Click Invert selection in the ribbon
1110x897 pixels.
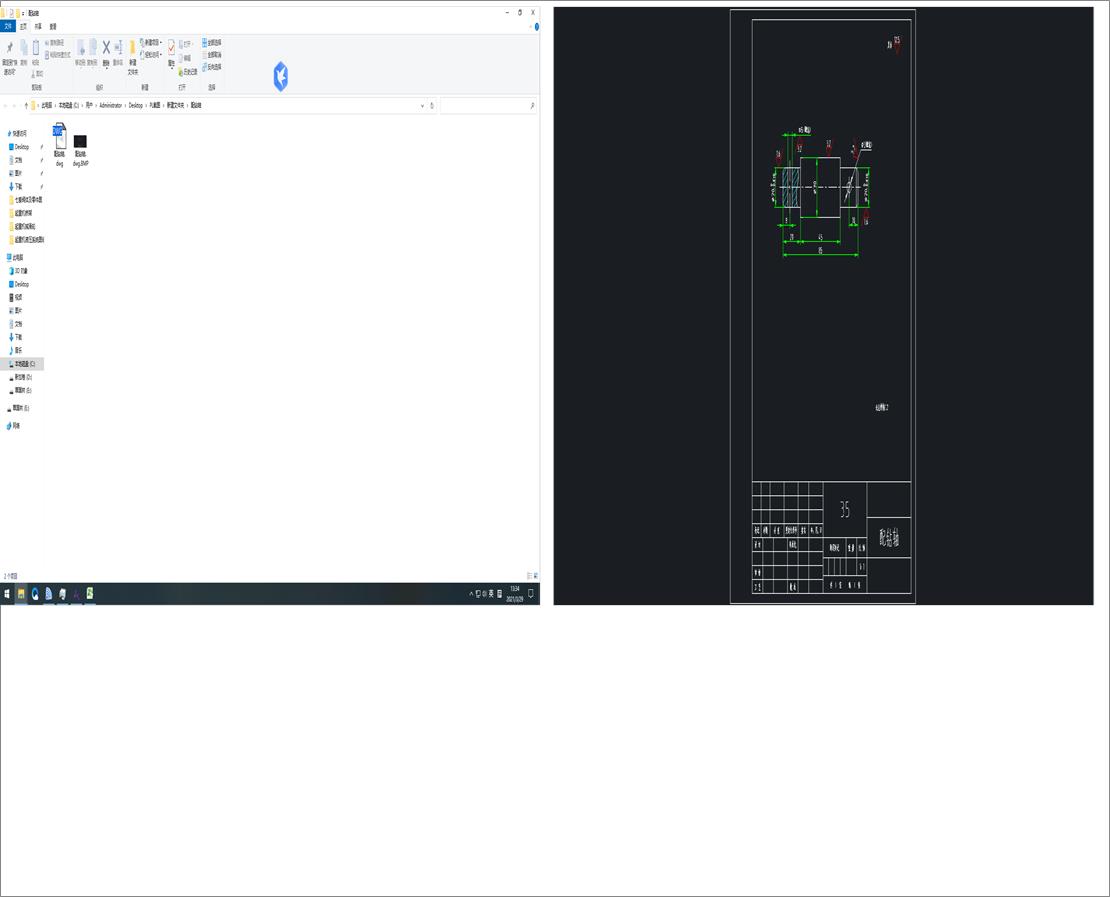click(212, 67)
